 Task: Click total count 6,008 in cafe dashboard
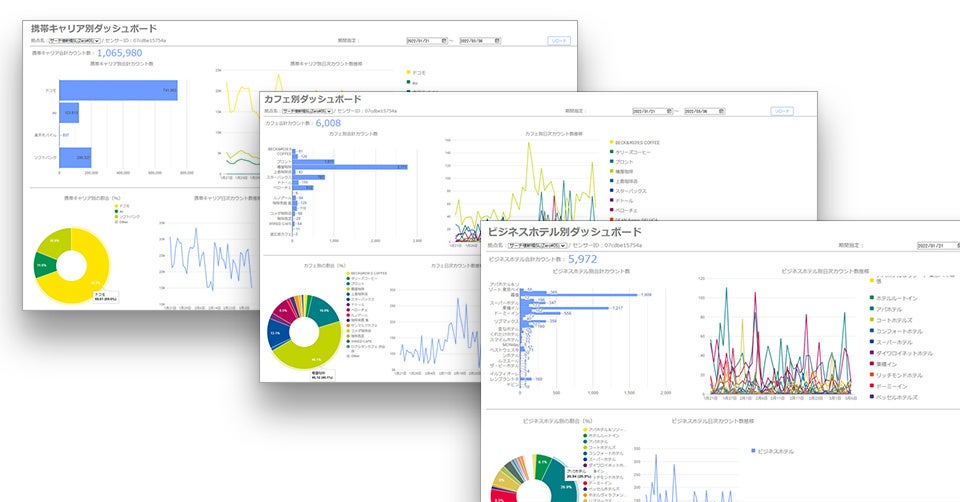click(328, 123)
